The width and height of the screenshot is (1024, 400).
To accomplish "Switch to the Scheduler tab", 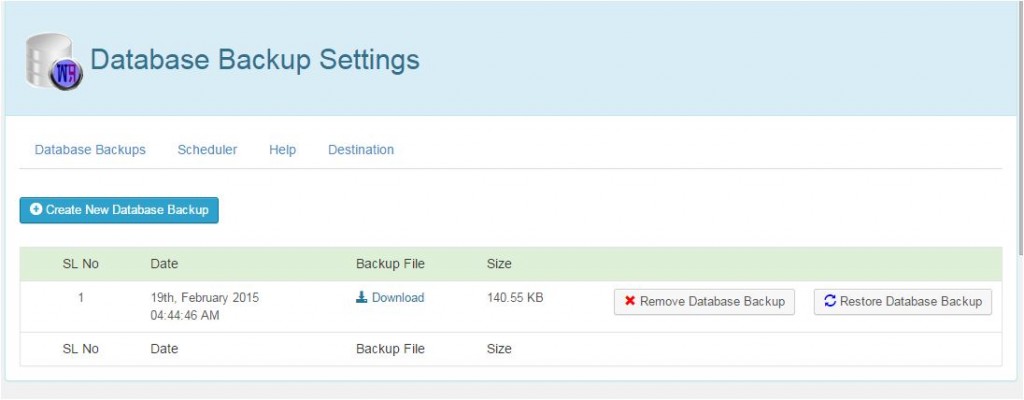I will pyautogui.click(x=207, y=150).
